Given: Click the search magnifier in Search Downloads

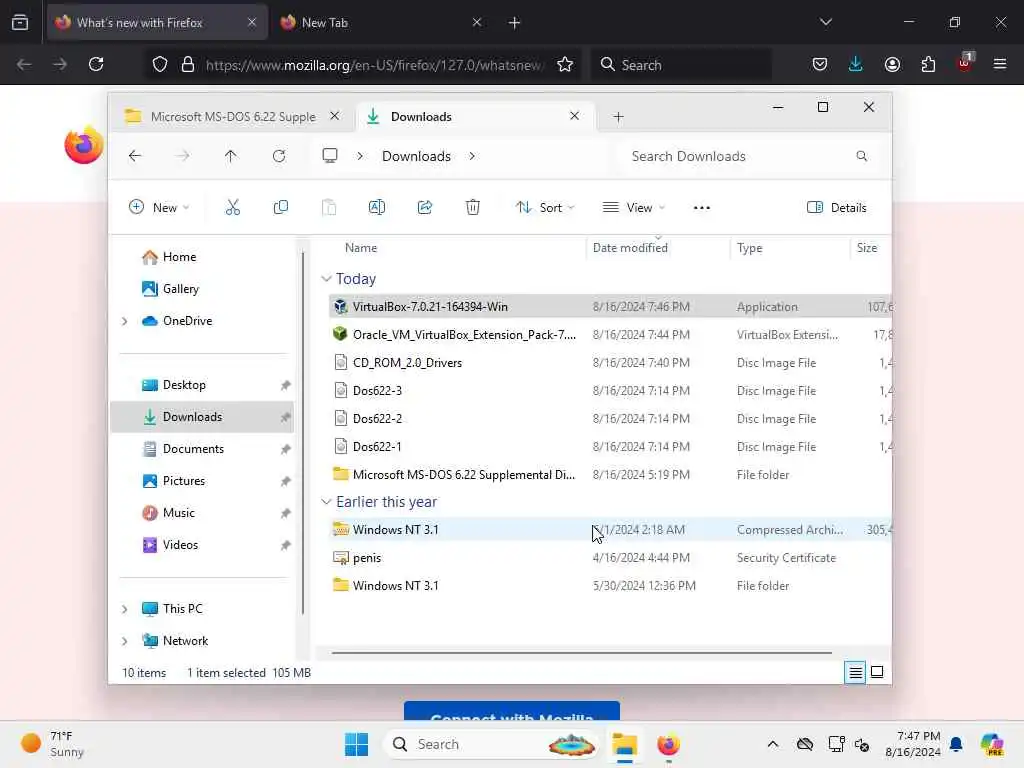Looking at the screenshot, I should (861, 156).
